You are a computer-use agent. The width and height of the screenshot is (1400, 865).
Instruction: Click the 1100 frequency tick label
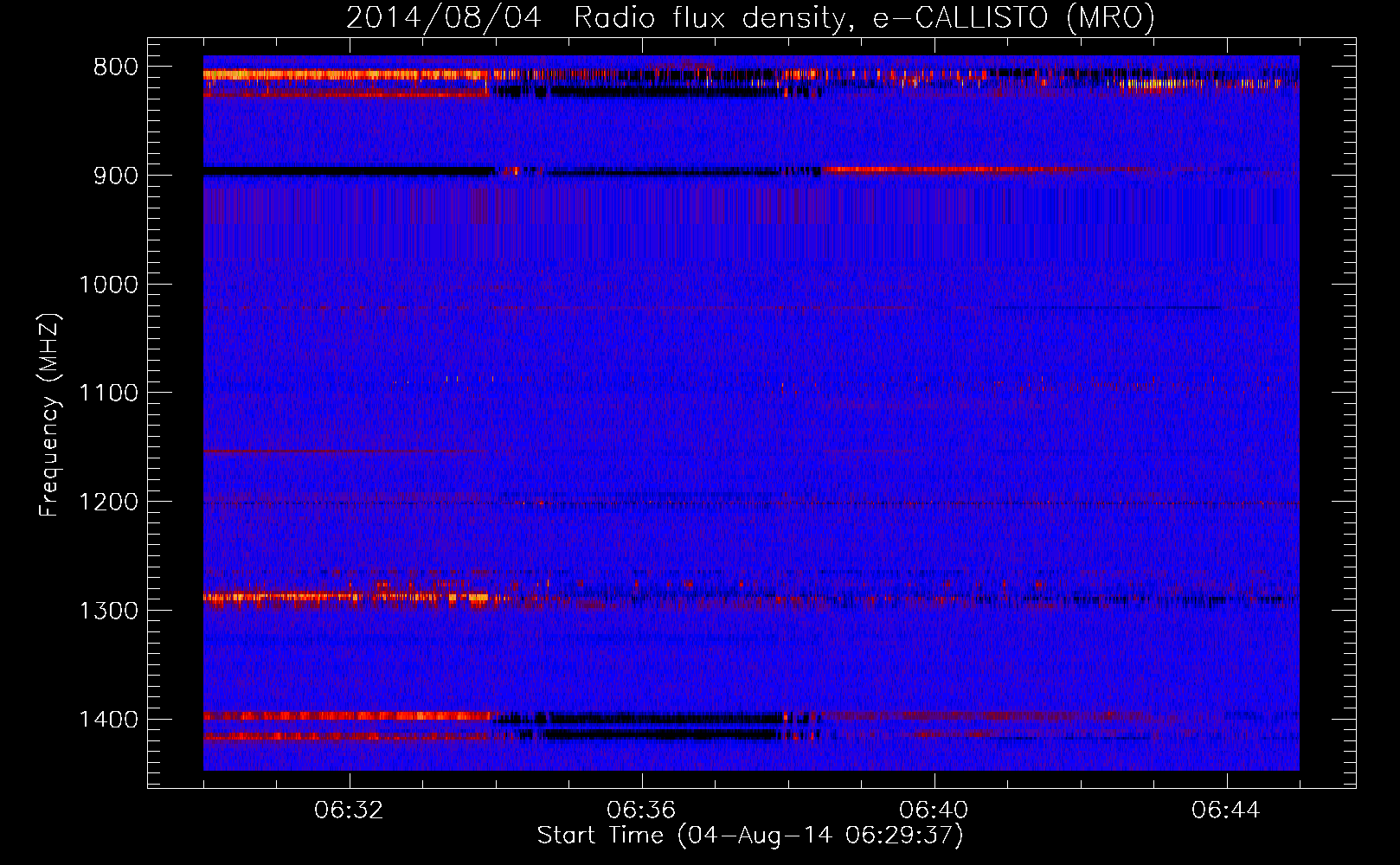[108, 394]
